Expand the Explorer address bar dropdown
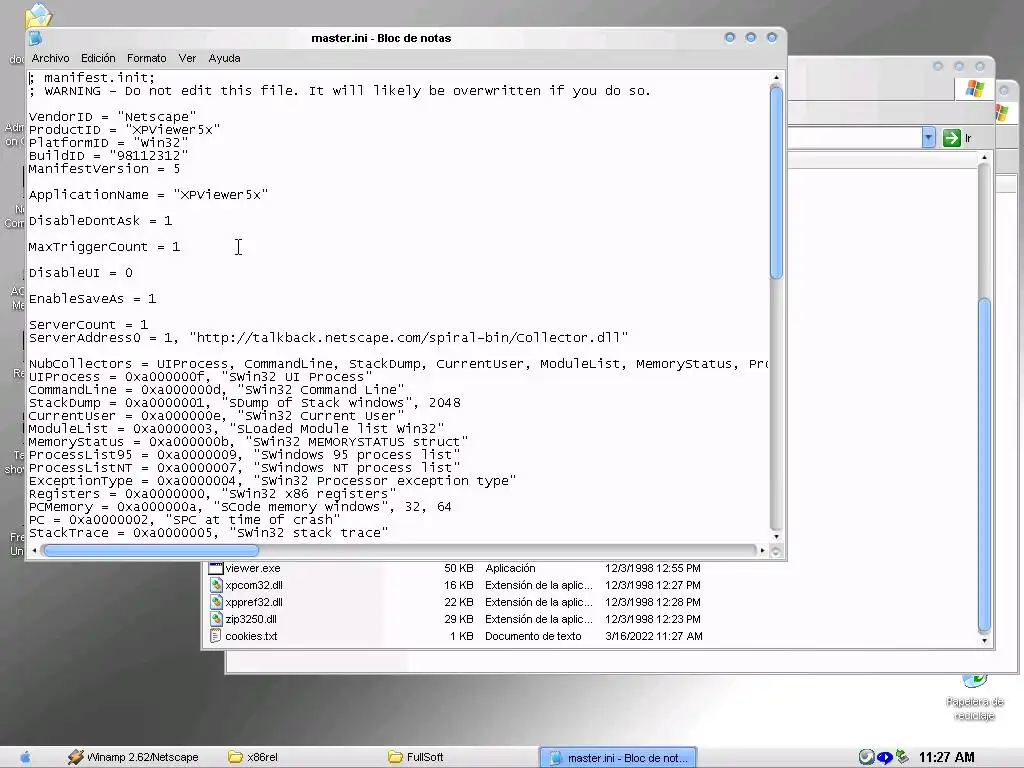This screenshot has height=768, width=1024. [929, 138]
